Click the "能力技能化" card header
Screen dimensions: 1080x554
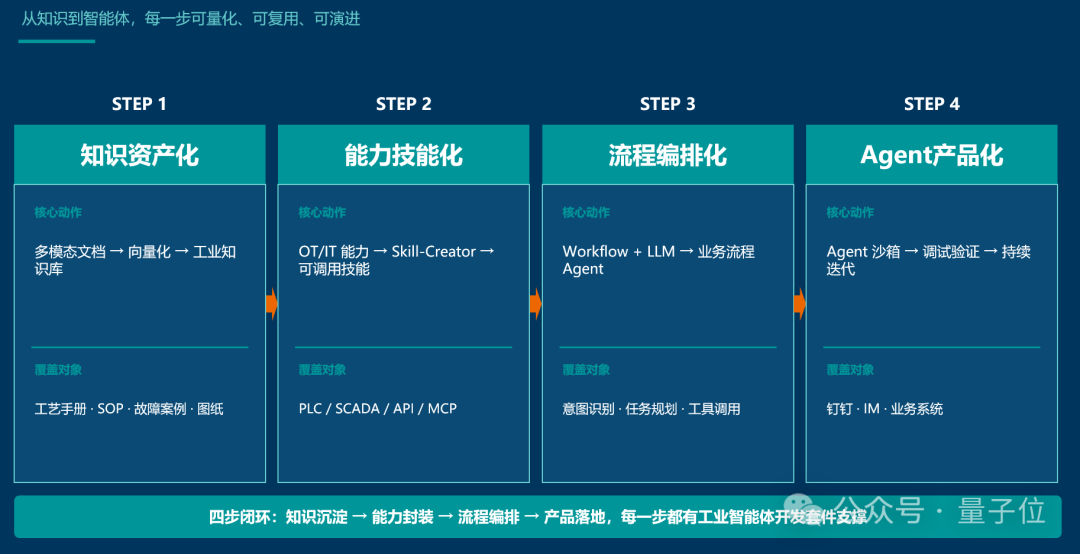[x=404, y=155]
